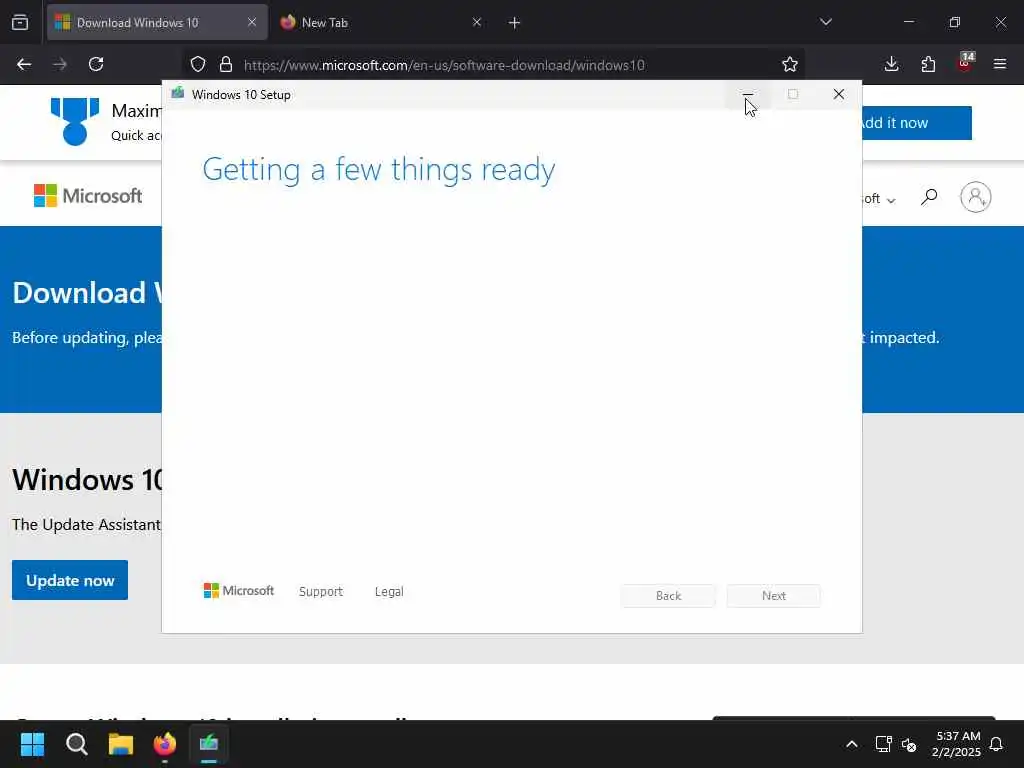Click the Windows 10 Setup title bar icon
The image size is (1024, 768).
(178, 93)
